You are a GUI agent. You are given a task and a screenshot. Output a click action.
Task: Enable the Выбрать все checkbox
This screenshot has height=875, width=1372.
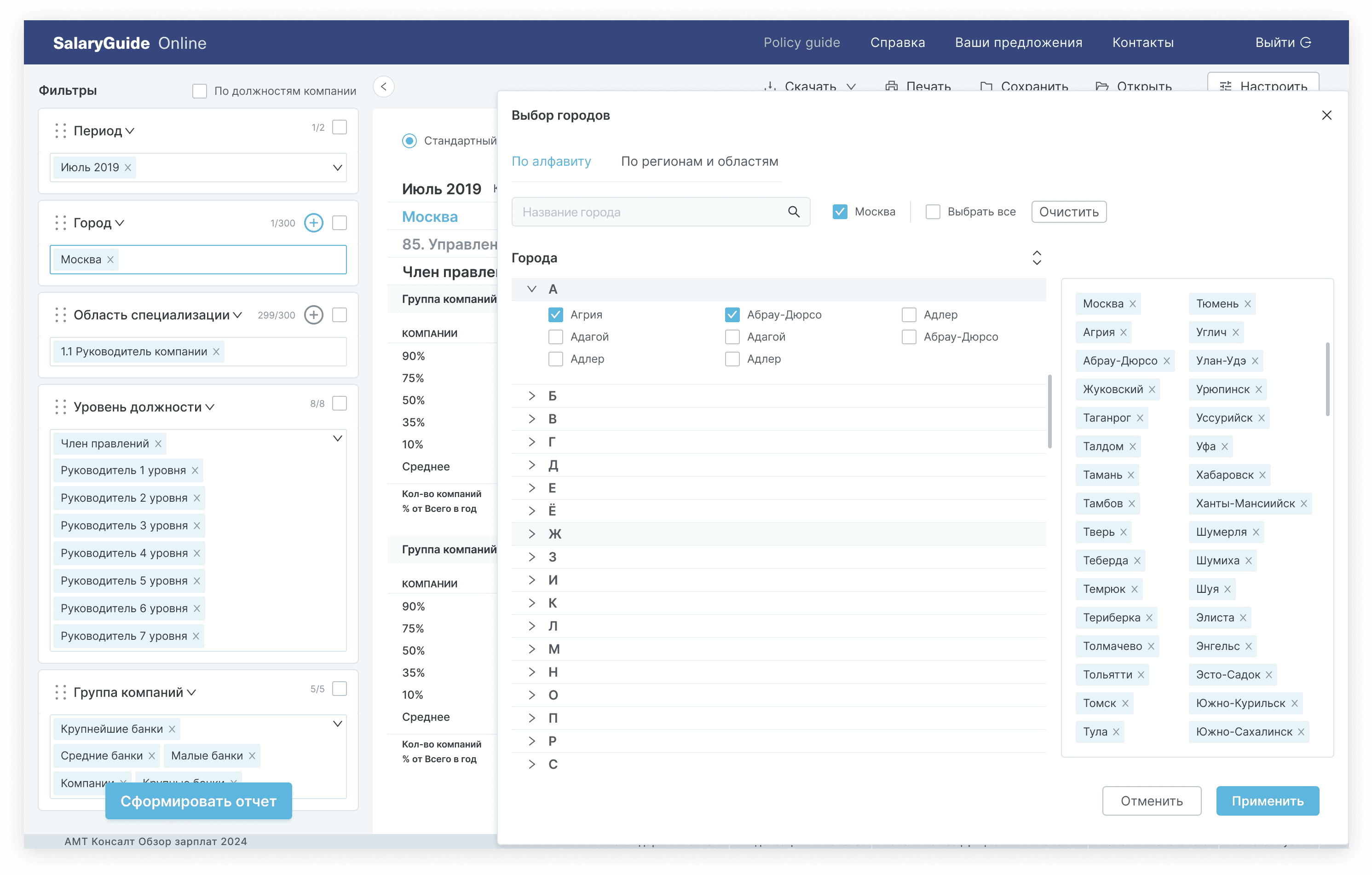click(x=932, y=212)
